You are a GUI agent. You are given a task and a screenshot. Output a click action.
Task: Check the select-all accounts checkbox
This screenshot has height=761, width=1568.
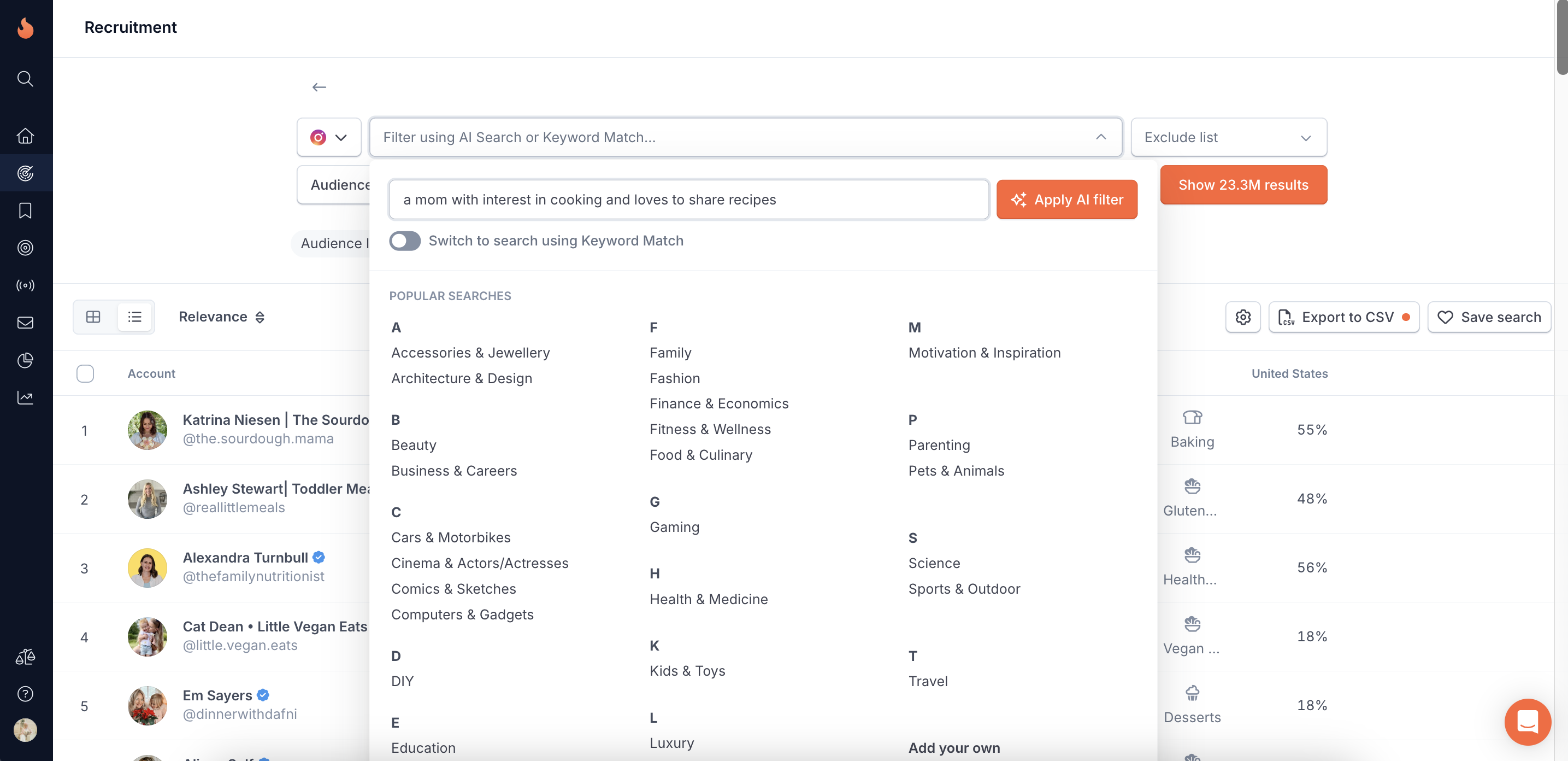pyautogui.click(x=85, y=373)
